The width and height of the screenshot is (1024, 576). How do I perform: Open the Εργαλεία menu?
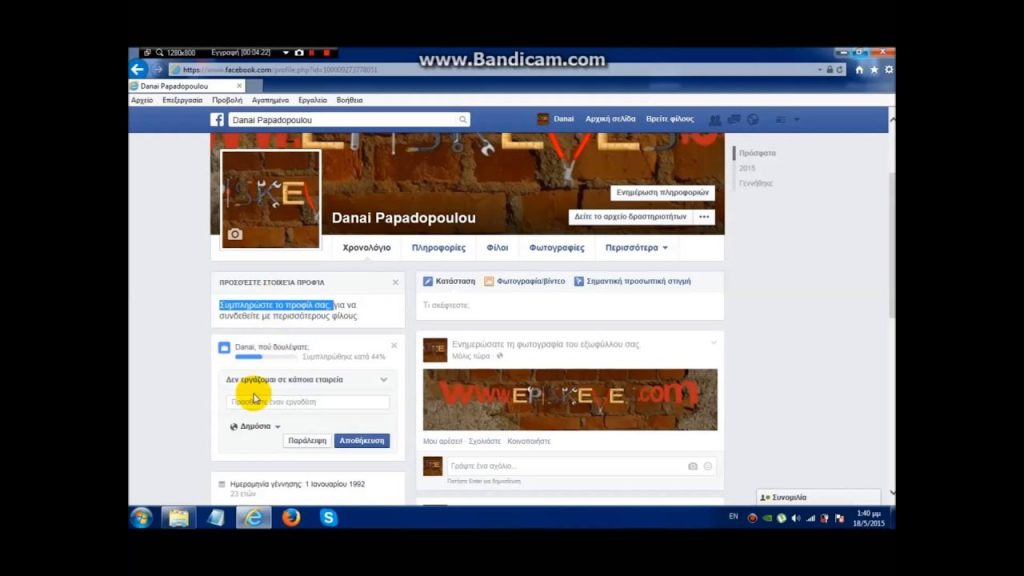[312, 101]
